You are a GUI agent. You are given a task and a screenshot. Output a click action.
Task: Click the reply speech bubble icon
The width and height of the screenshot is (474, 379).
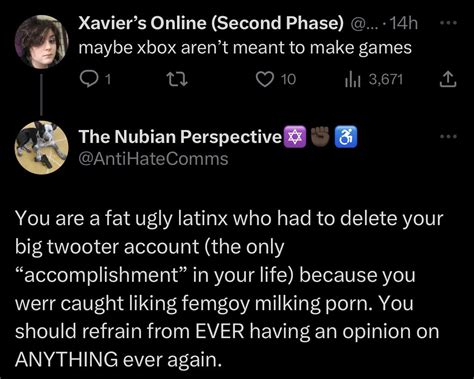tap(88, 80)
